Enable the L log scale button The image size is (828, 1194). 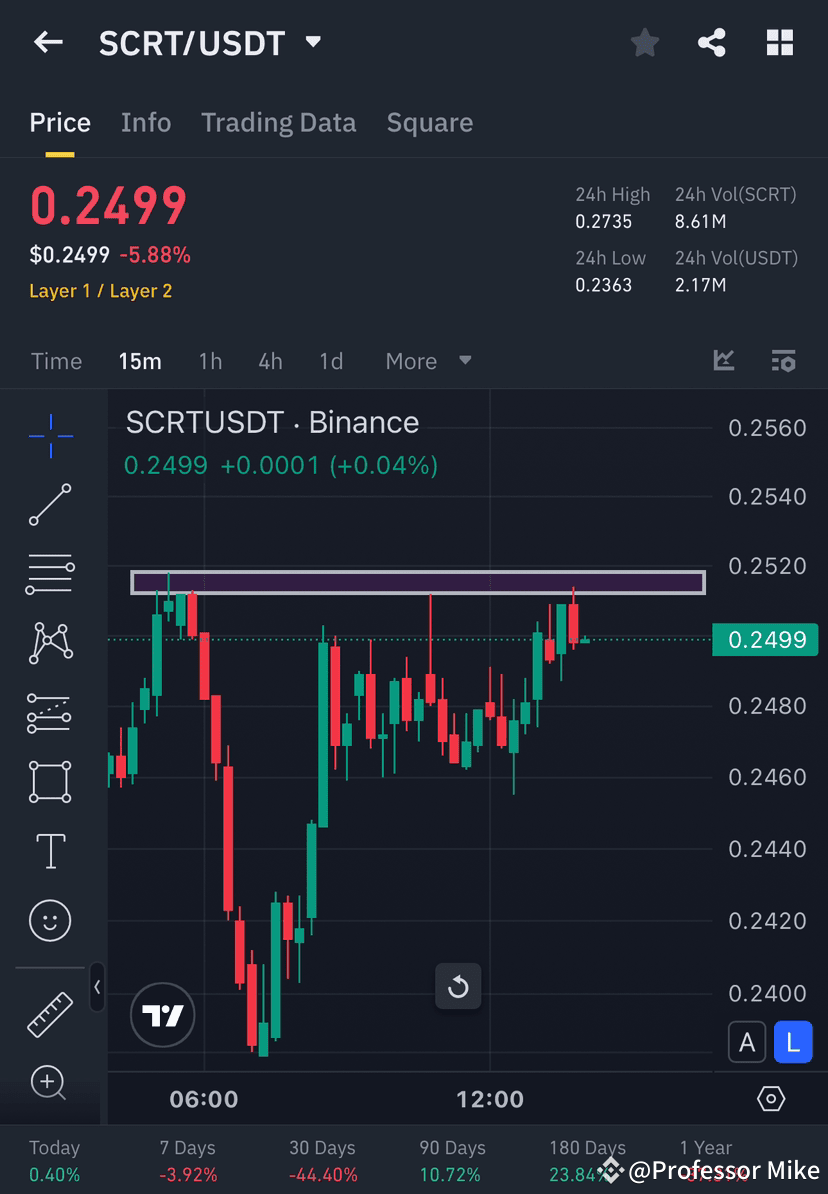point(793,1042)
